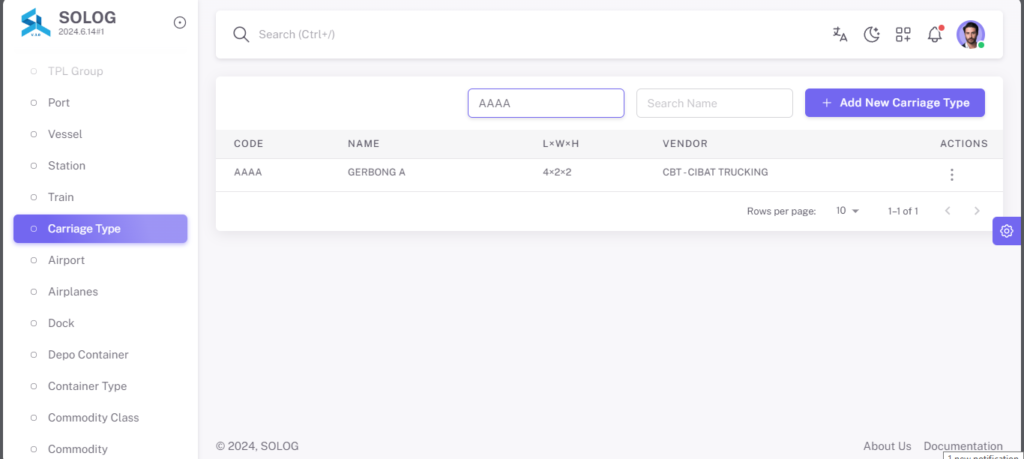Screen dimensions: 1024x459
Task: Open the notifications bell
Action: point(935,35)
